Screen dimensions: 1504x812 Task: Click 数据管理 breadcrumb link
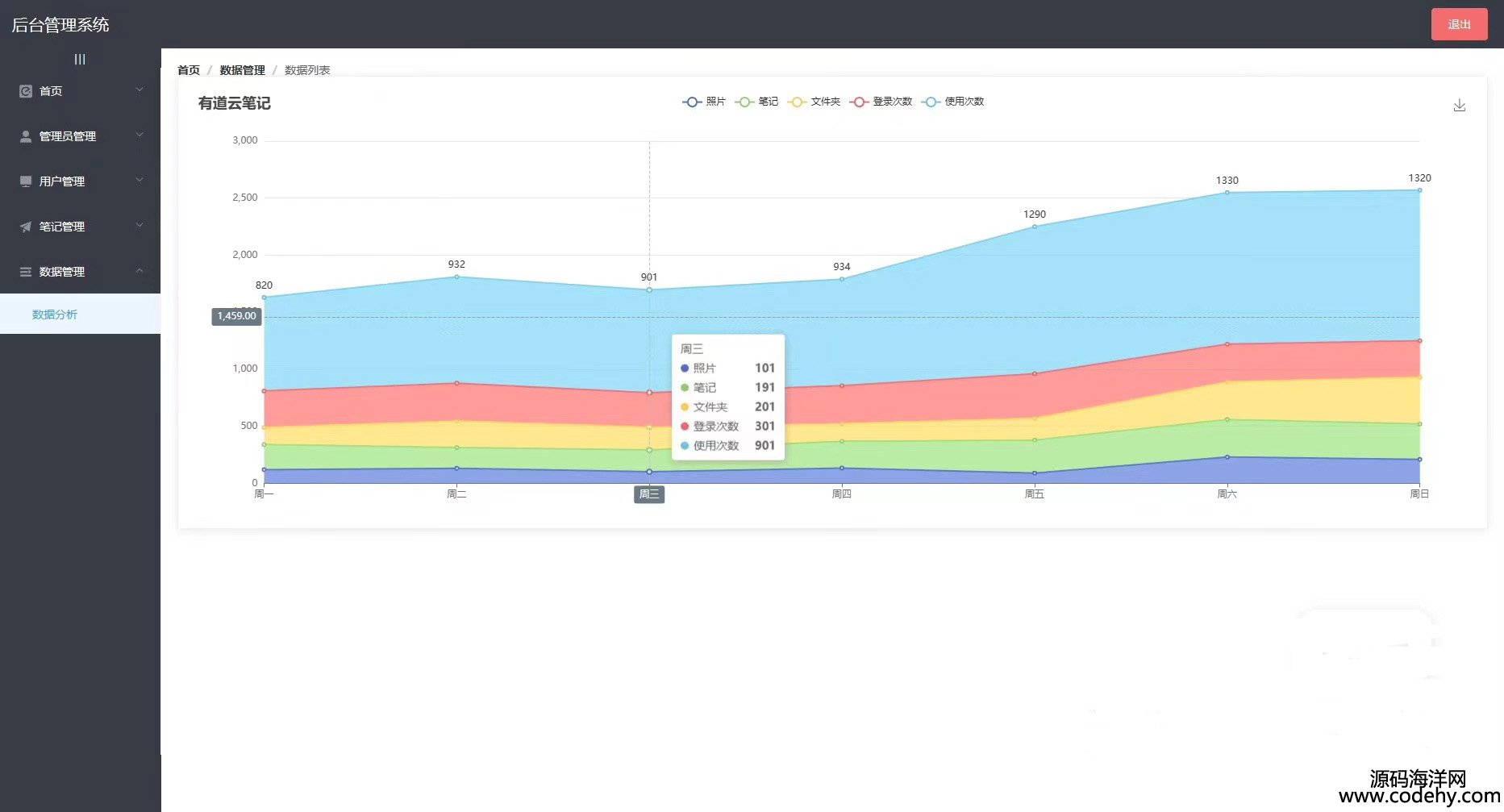242,70
